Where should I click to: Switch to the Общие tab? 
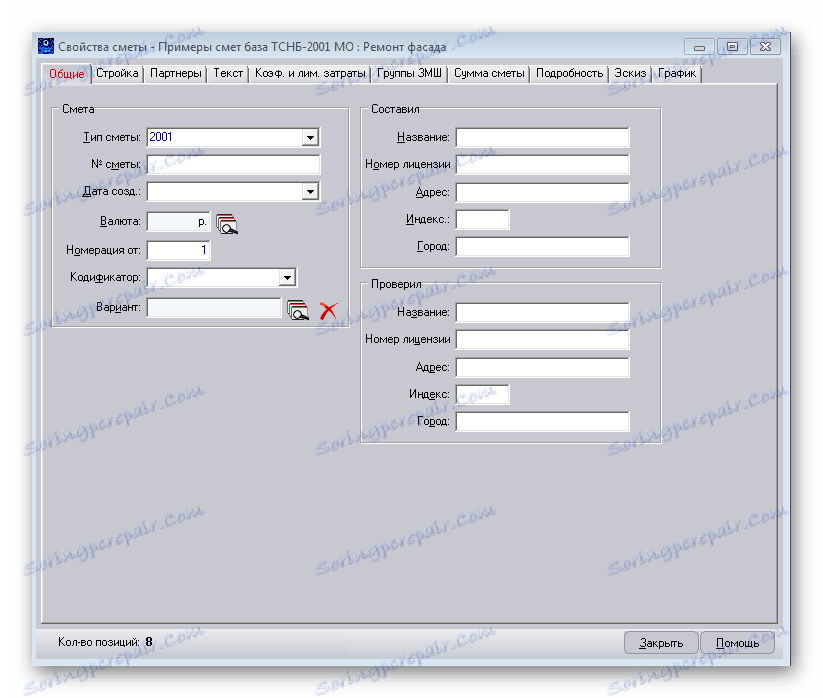(x=67, y=74)
